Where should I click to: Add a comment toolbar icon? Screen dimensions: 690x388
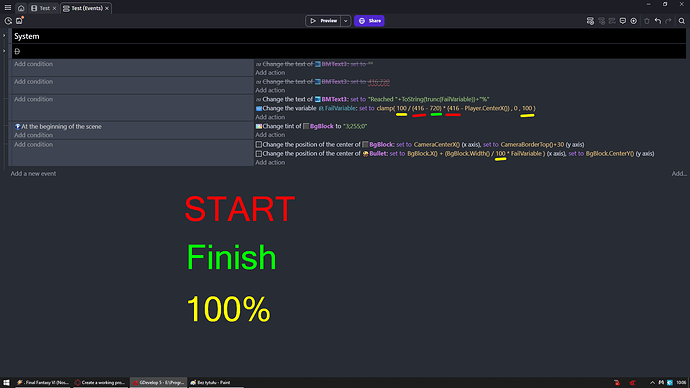pyautogui.click(x=623, y=21)
